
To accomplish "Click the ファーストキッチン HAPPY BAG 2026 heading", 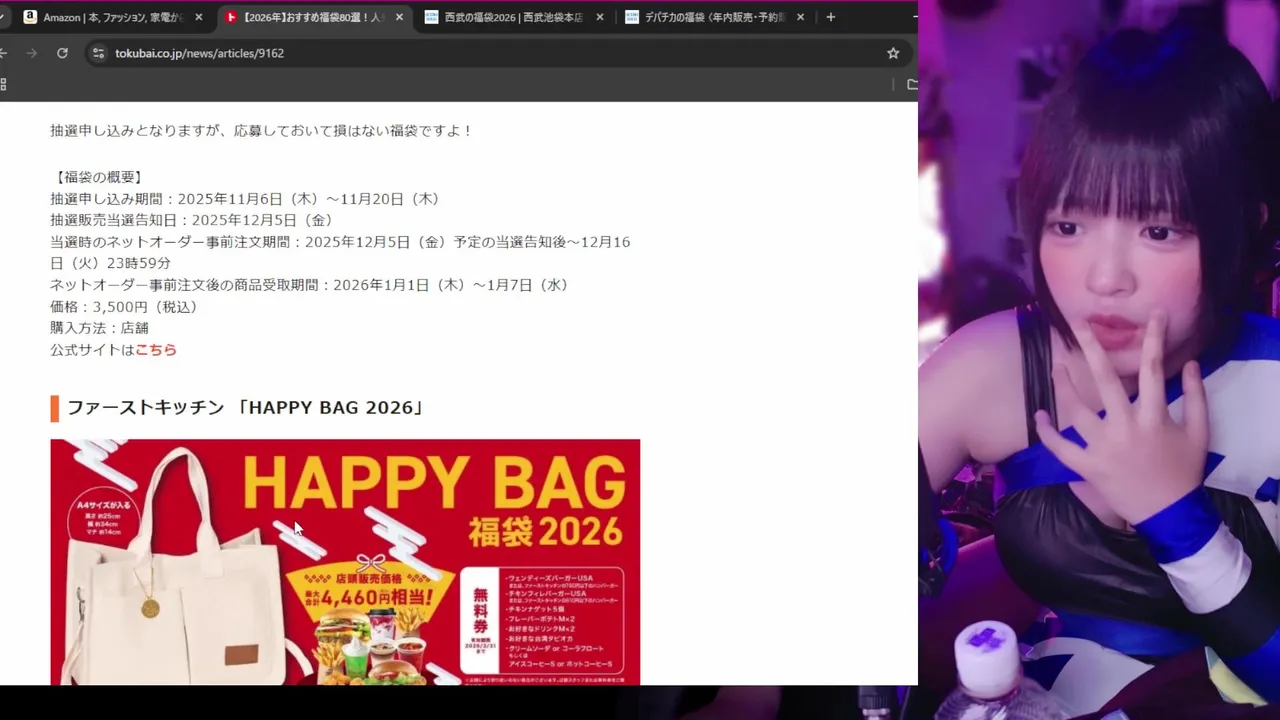I will click(245, 408).
